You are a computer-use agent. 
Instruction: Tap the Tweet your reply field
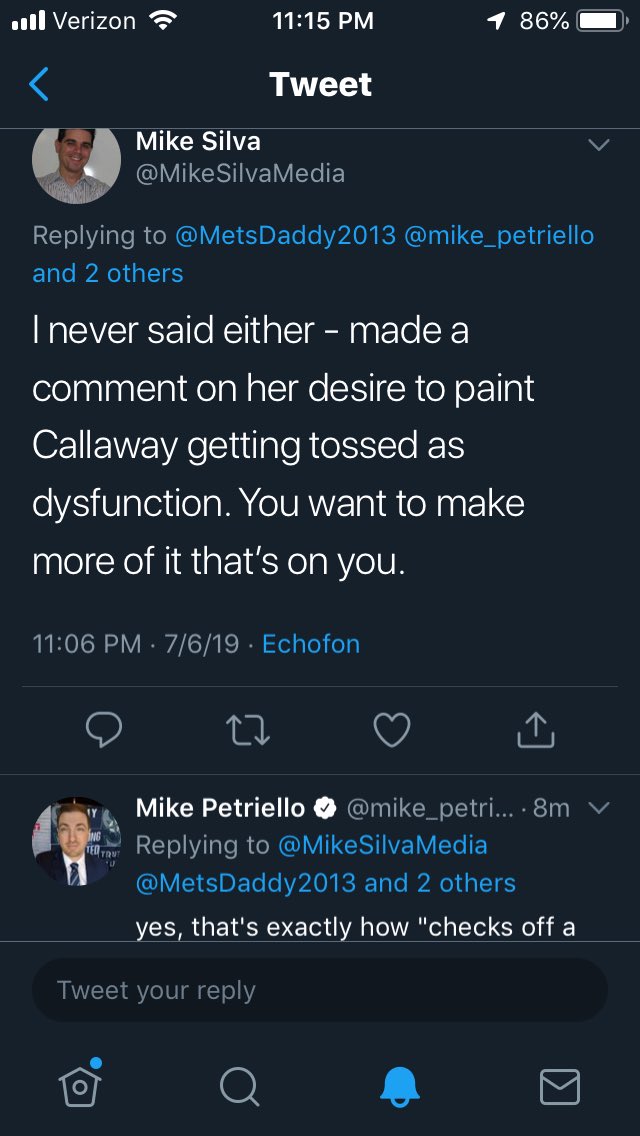click(x=320, y=990)
